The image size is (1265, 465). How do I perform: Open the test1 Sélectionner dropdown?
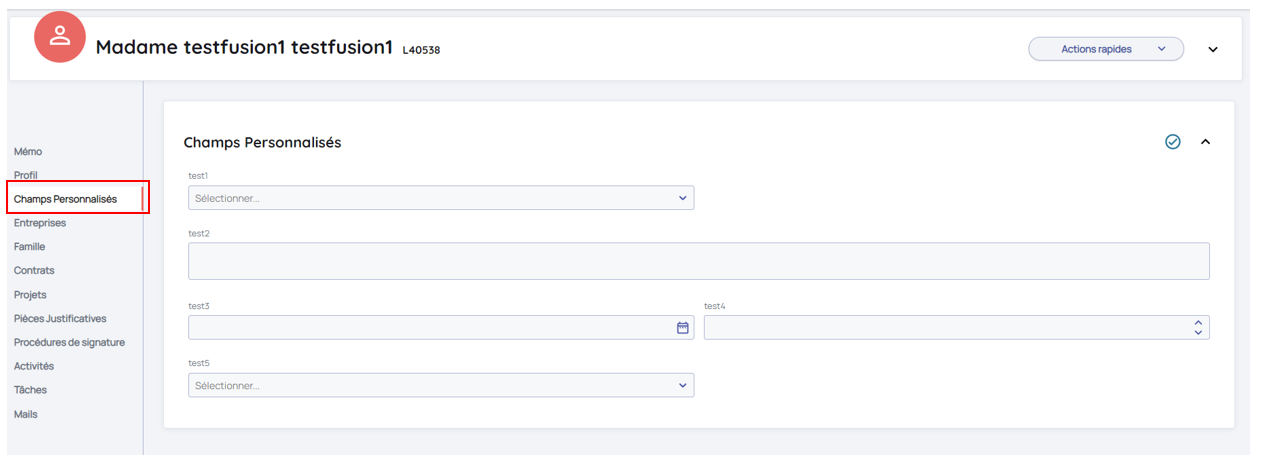440,198
